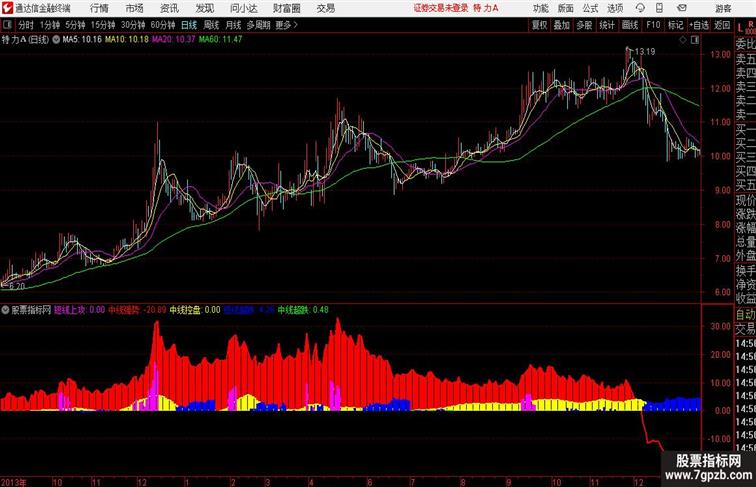The image size is (756, 487).
Task: Switch to 分时 chart period
Action: [x=26, y=25]
